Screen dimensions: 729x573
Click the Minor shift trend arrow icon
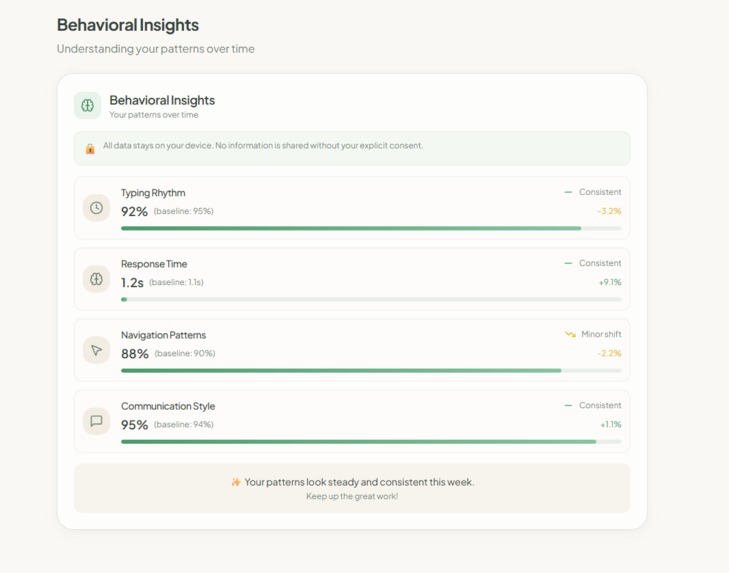point(570,334)
